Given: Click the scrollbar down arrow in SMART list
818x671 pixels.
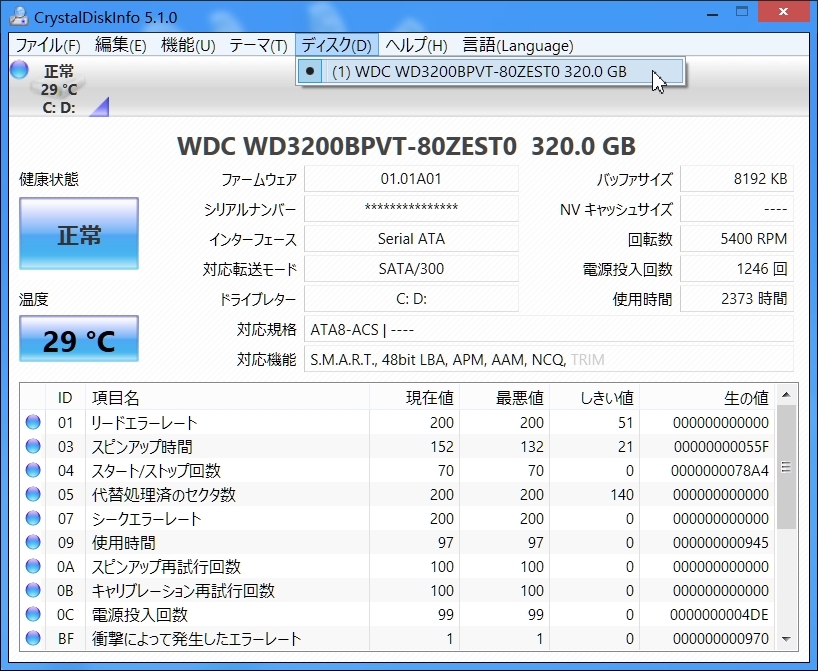Looking at the screenshot, I should 786,639.
